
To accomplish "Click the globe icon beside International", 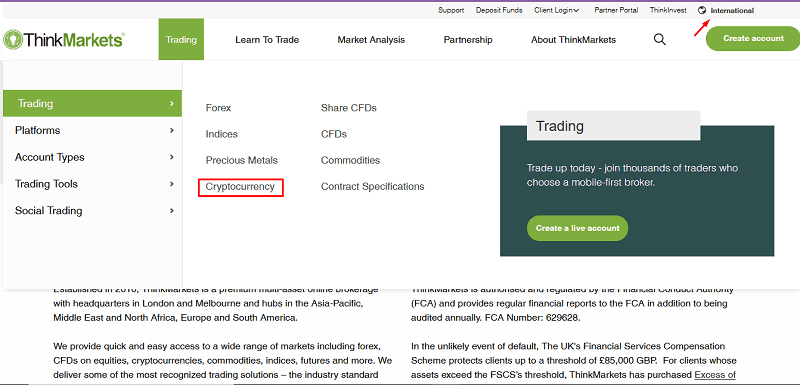I will point(703,10).
